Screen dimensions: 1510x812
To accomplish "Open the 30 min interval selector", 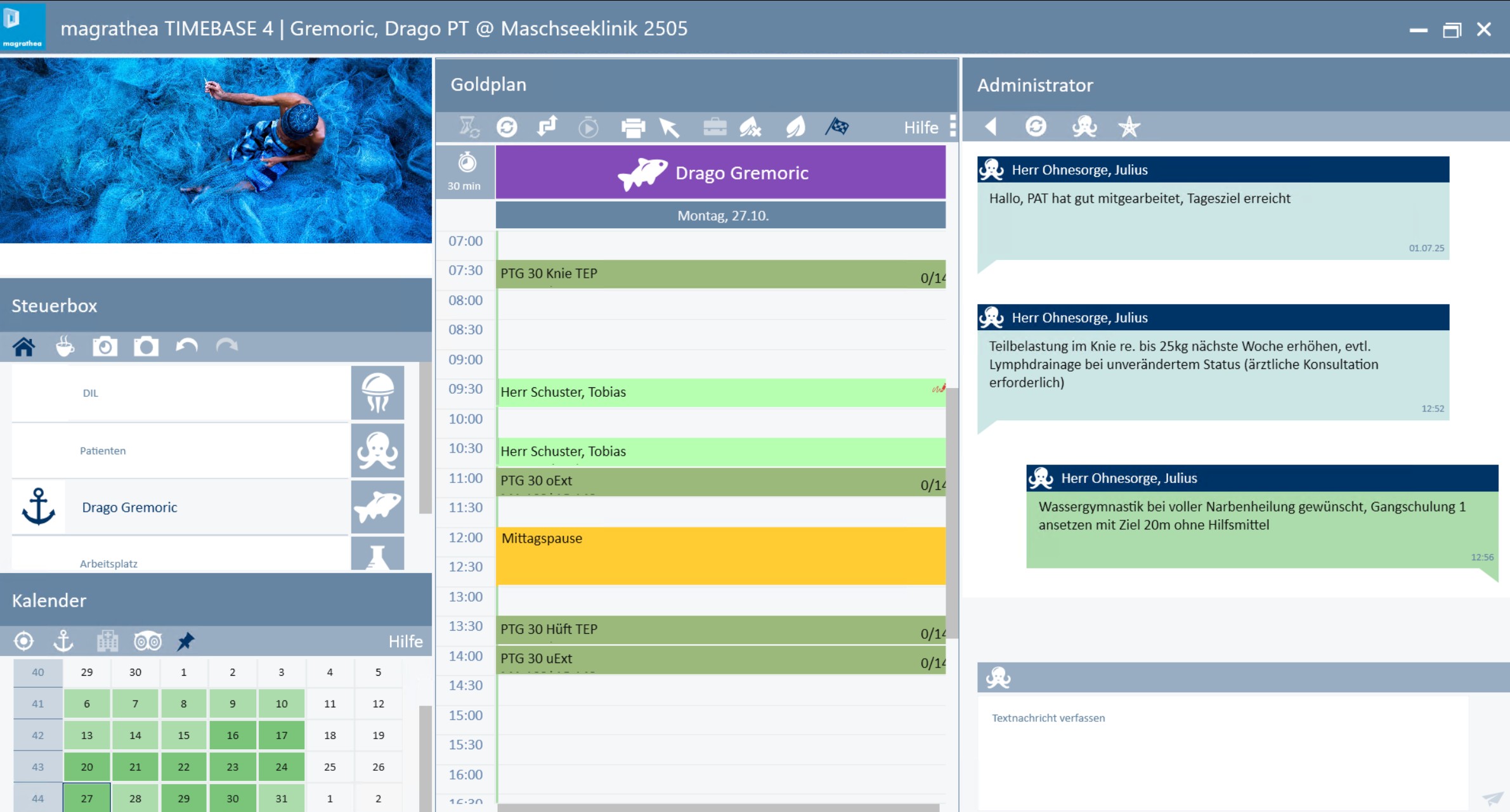I will pos(465,172).
